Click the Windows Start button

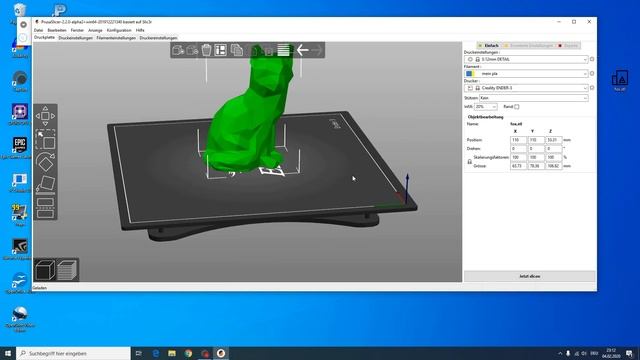[8, 353]
